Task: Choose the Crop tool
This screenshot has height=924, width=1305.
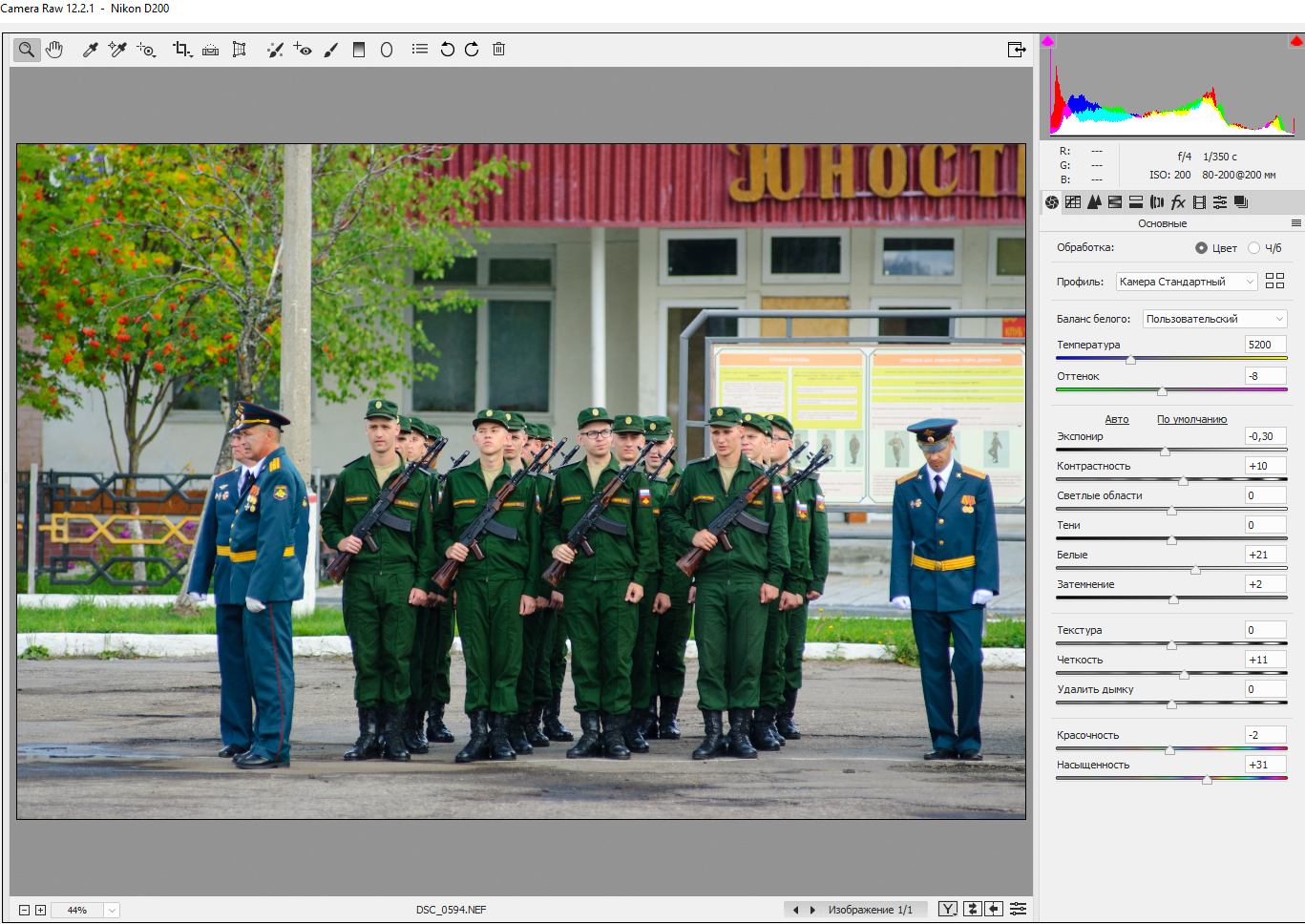Action: [x=180, y=50]
